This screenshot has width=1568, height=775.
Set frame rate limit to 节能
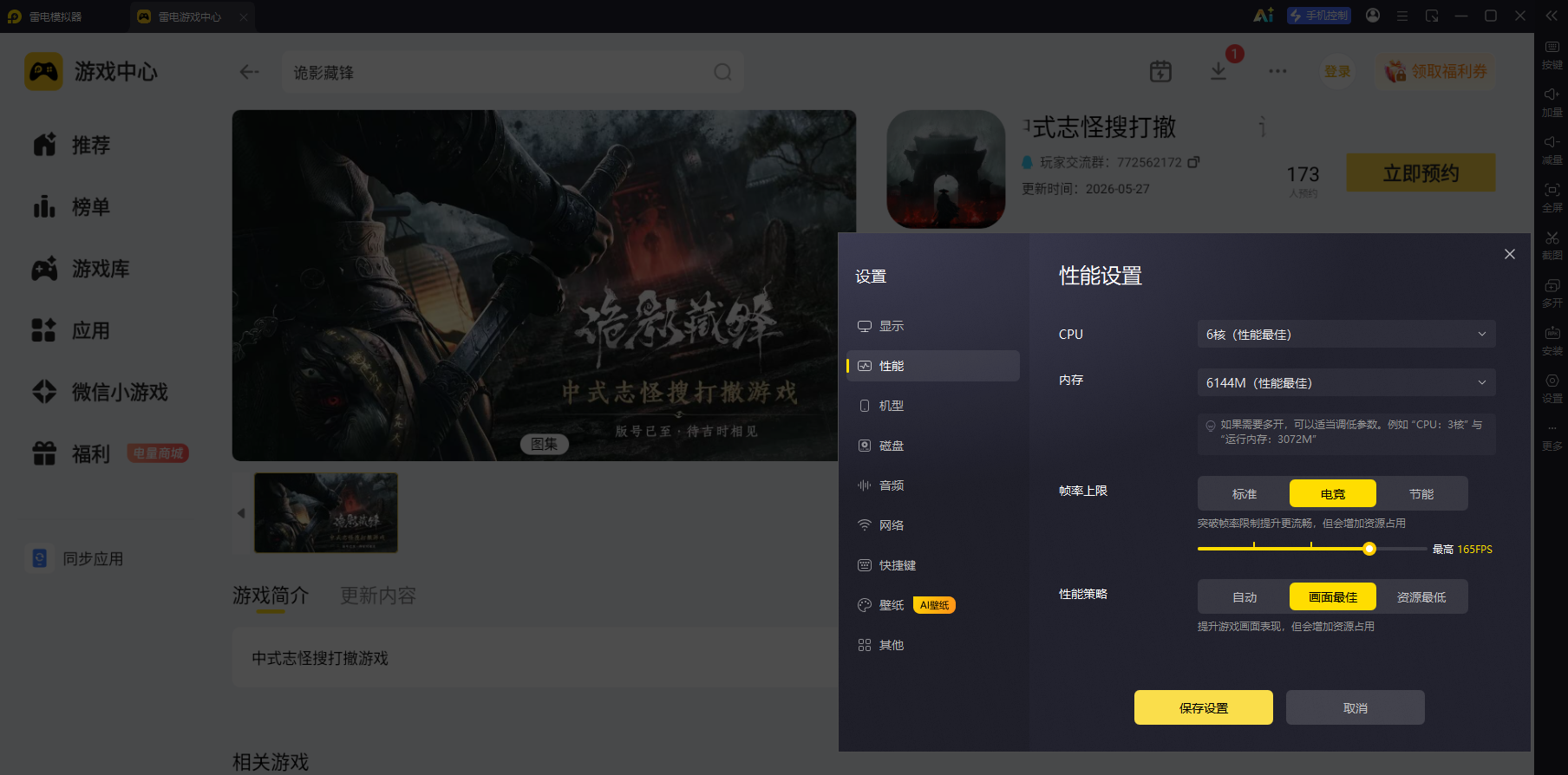click(x=1421, y=493)
